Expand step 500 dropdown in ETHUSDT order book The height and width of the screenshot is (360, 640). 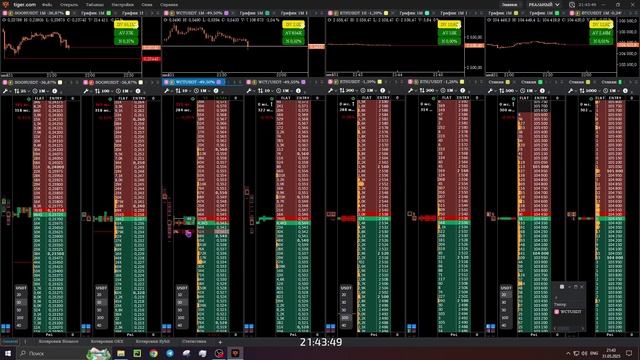349,91
